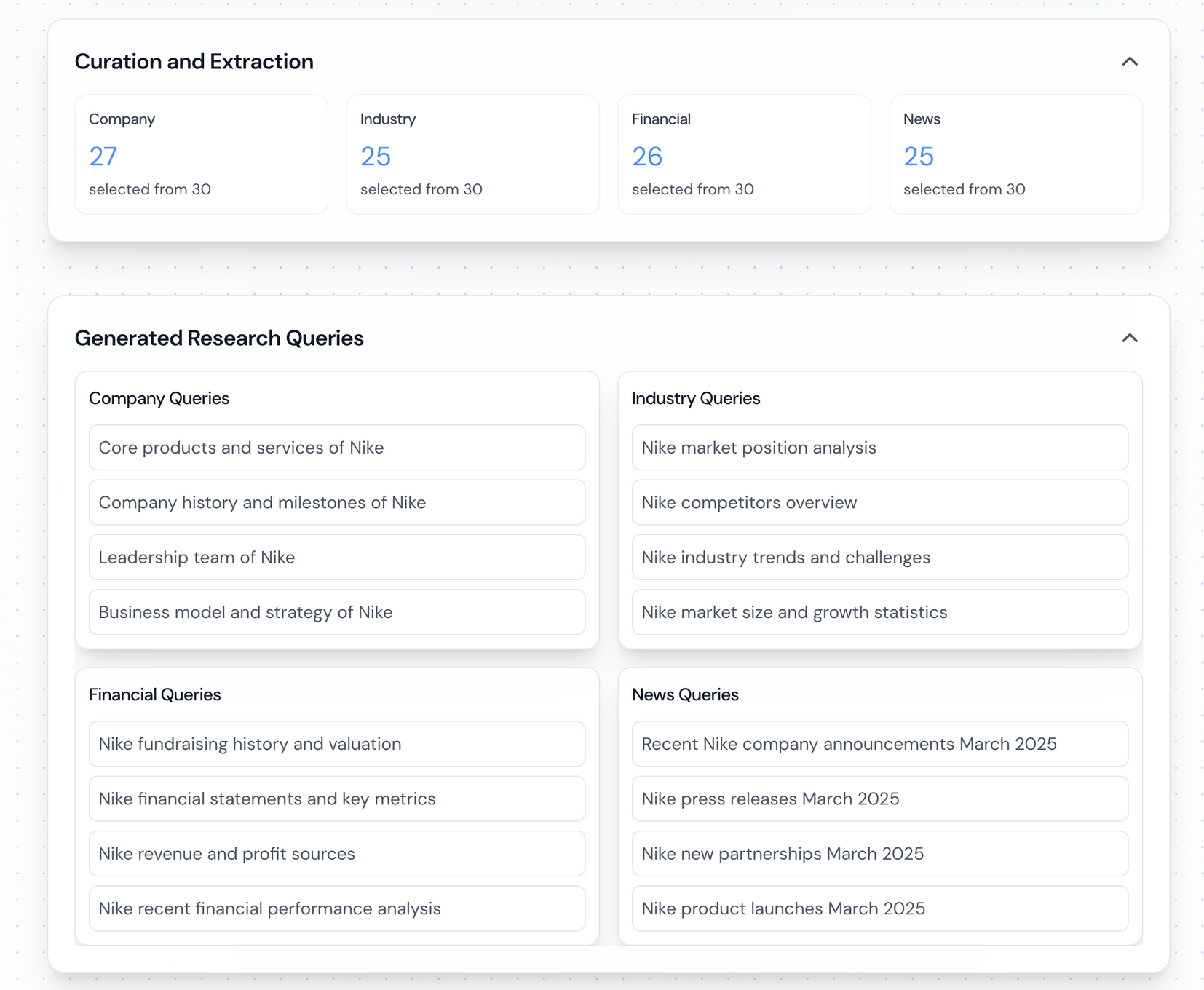The image size is (1204, 990).
Task: Click the News card label
Action: 922,119
